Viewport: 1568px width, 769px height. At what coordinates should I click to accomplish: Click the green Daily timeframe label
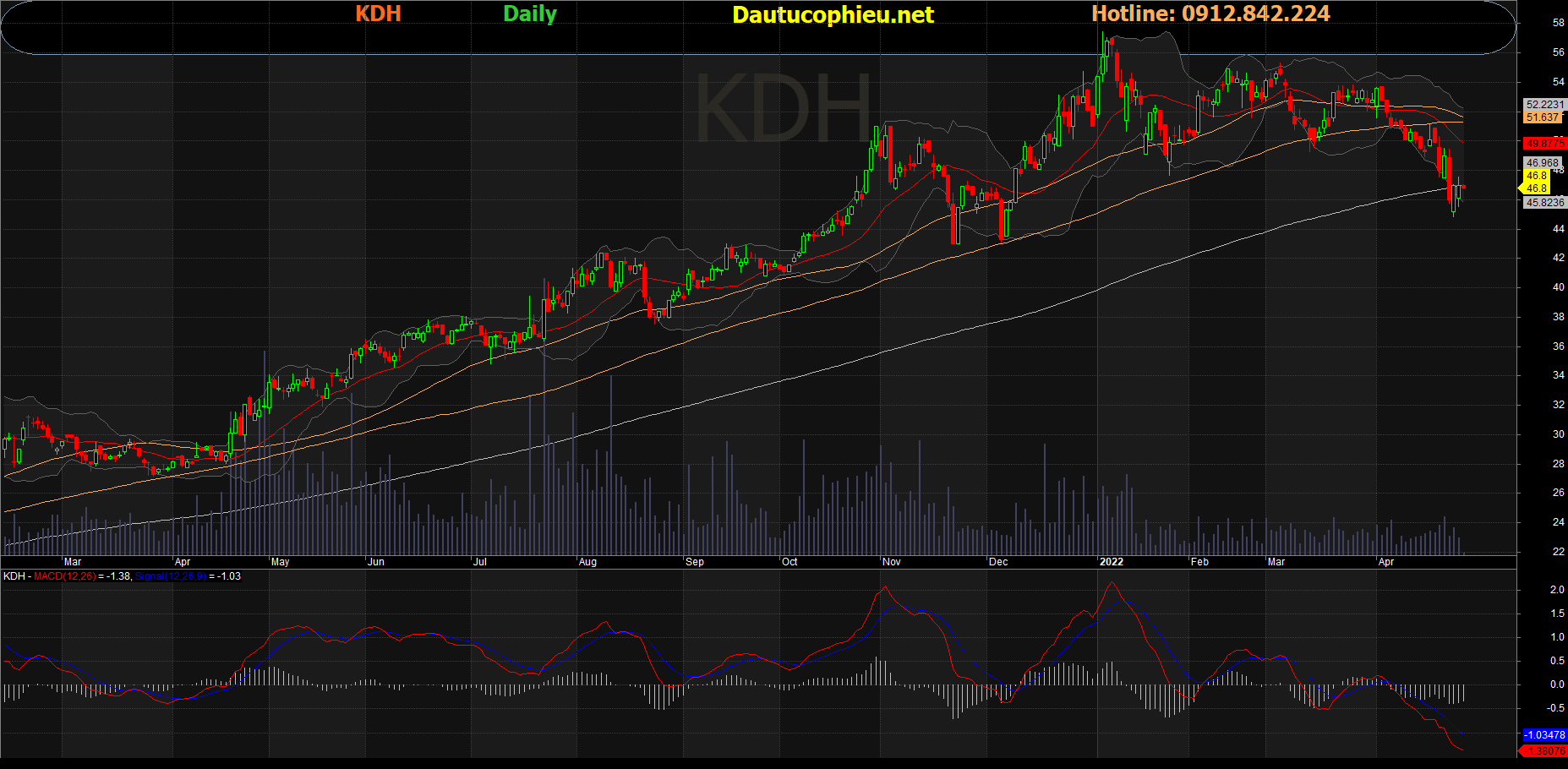530,14
